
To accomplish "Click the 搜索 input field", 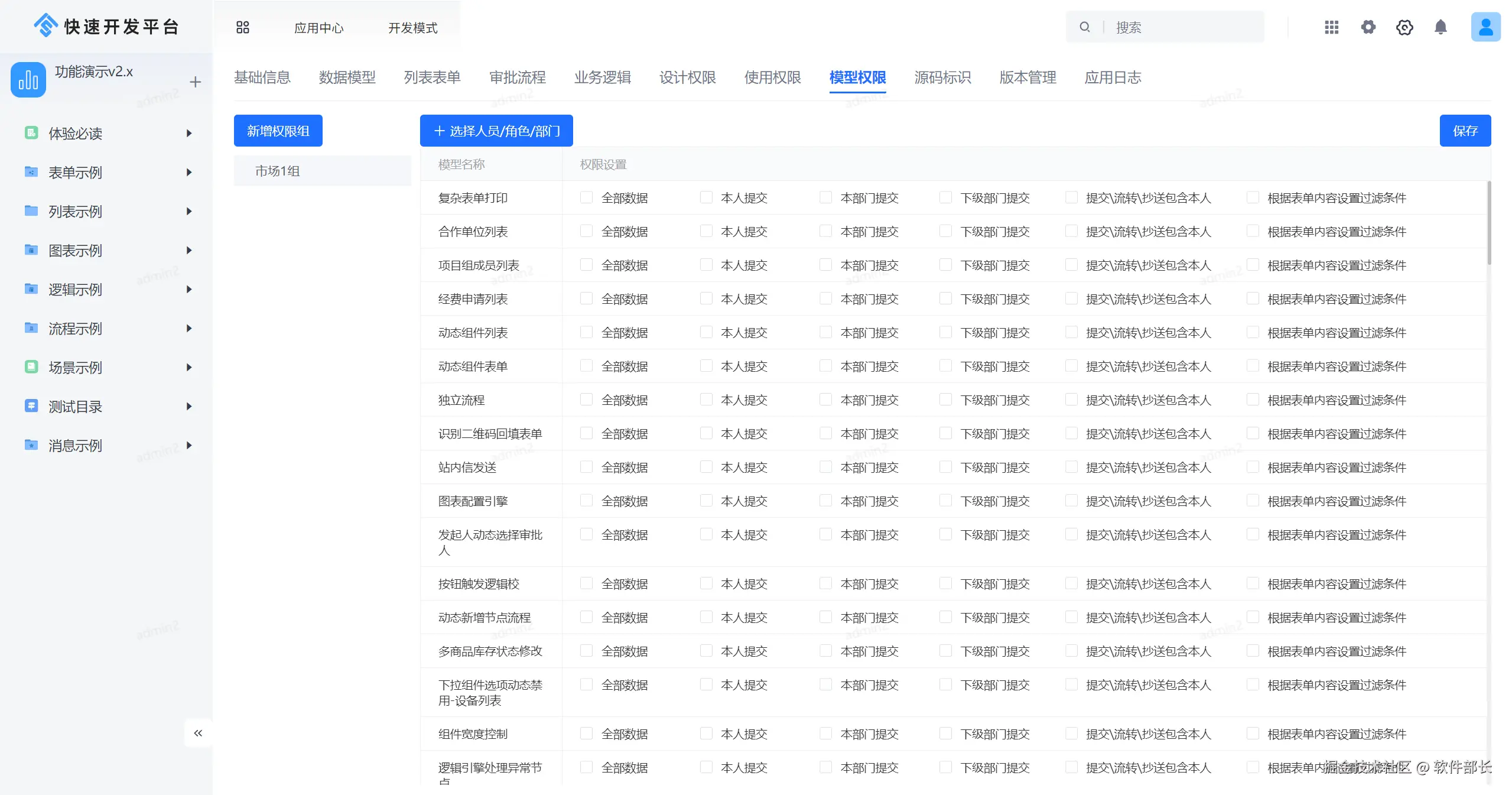I will (1182, 27).
